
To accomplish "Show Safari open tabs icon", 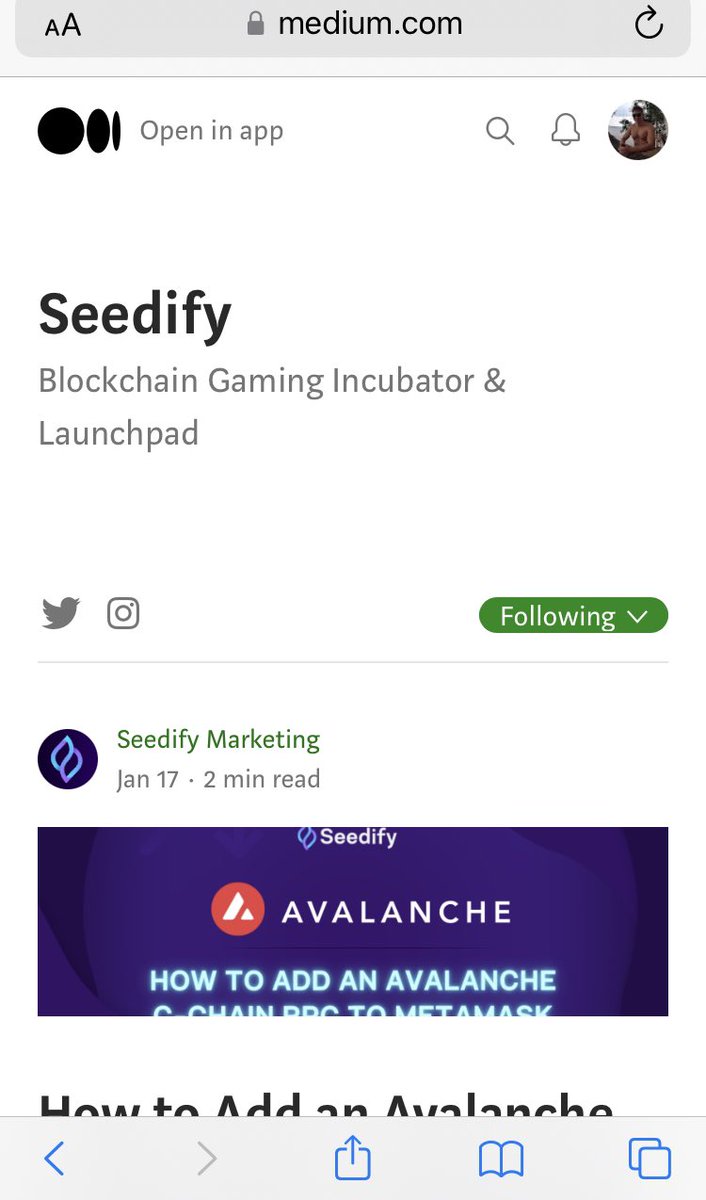I will coord(649,1158).
